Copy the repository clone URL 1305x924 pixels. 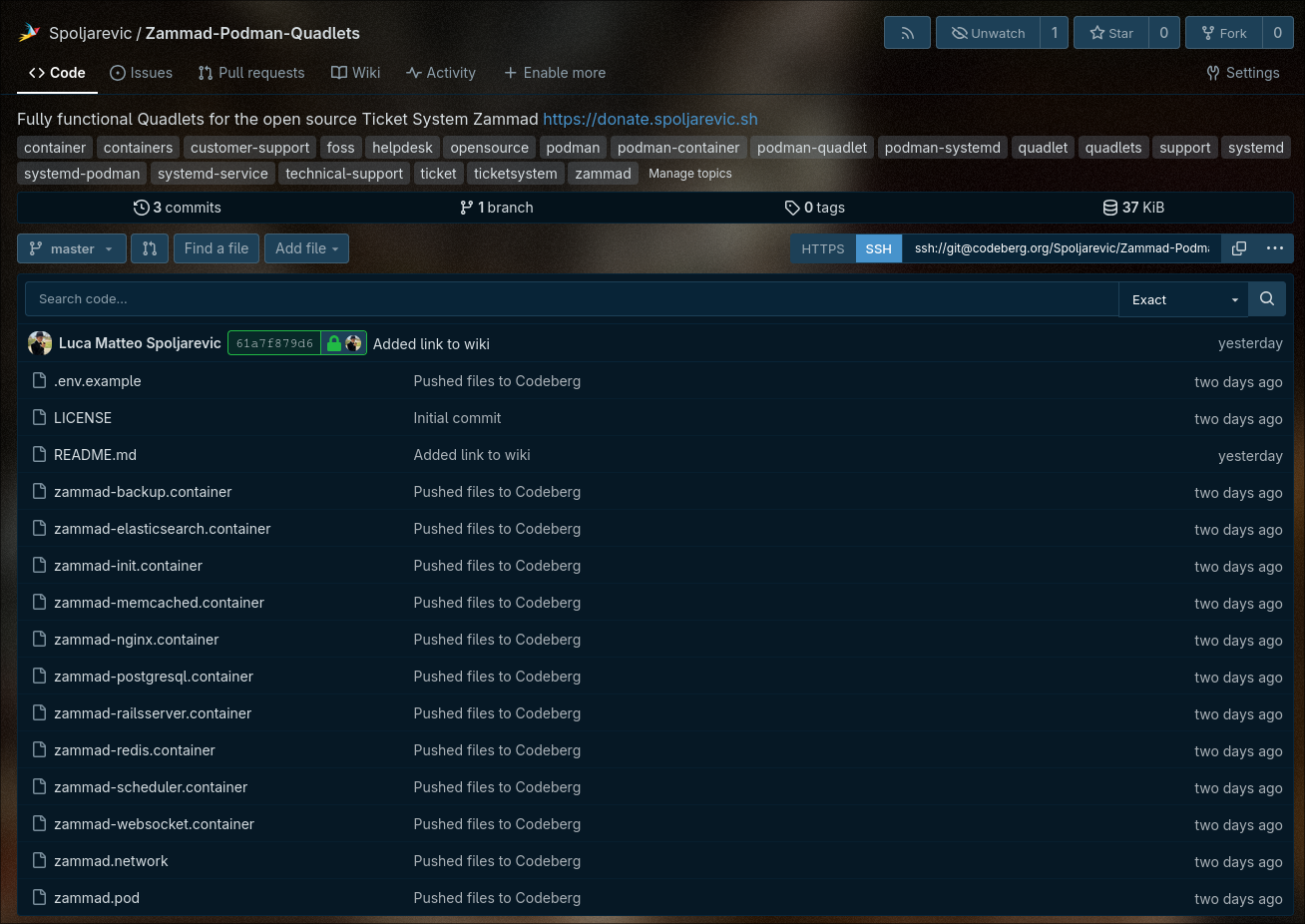(x=1239, y=248)
